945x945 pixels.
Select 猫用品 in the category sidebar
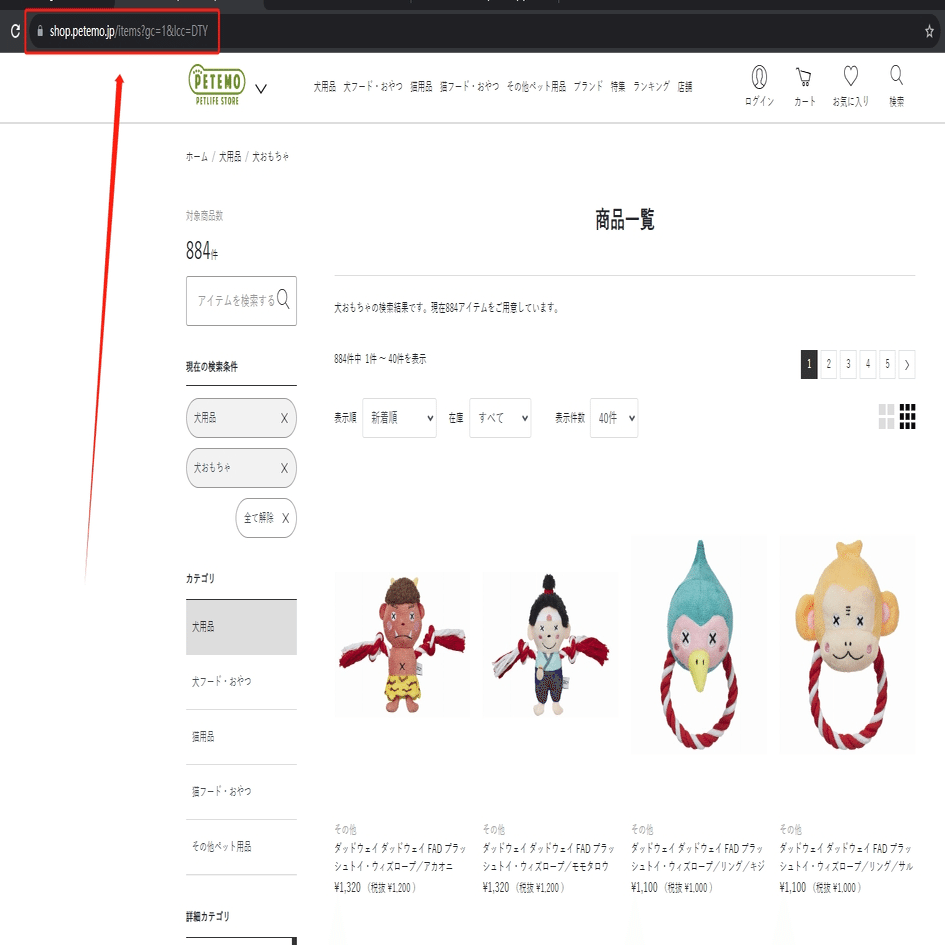click(x=241, y=736)
